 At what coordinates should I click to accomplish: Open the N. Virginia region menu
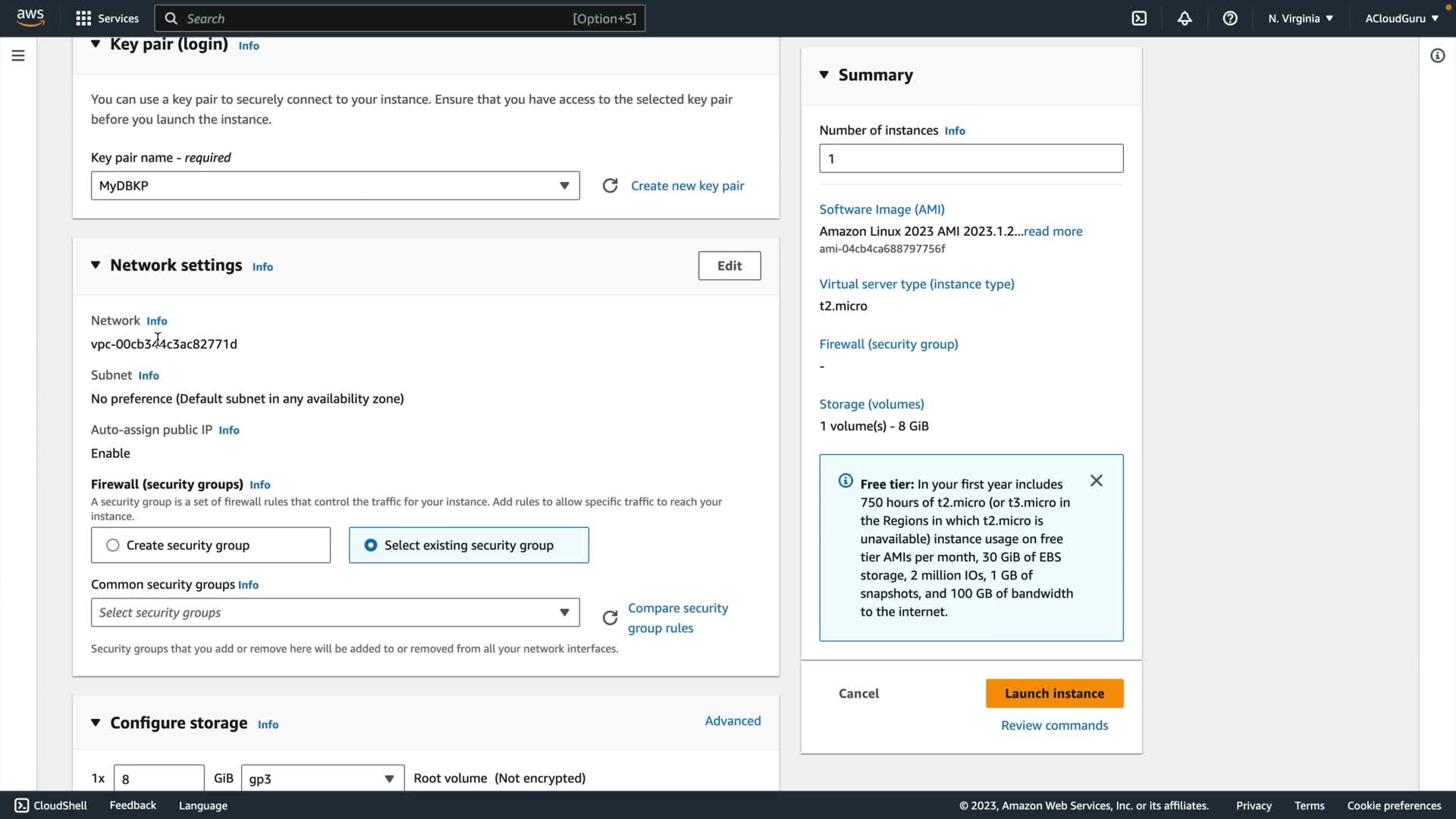pyautogui.click(x=1300, y=18)
